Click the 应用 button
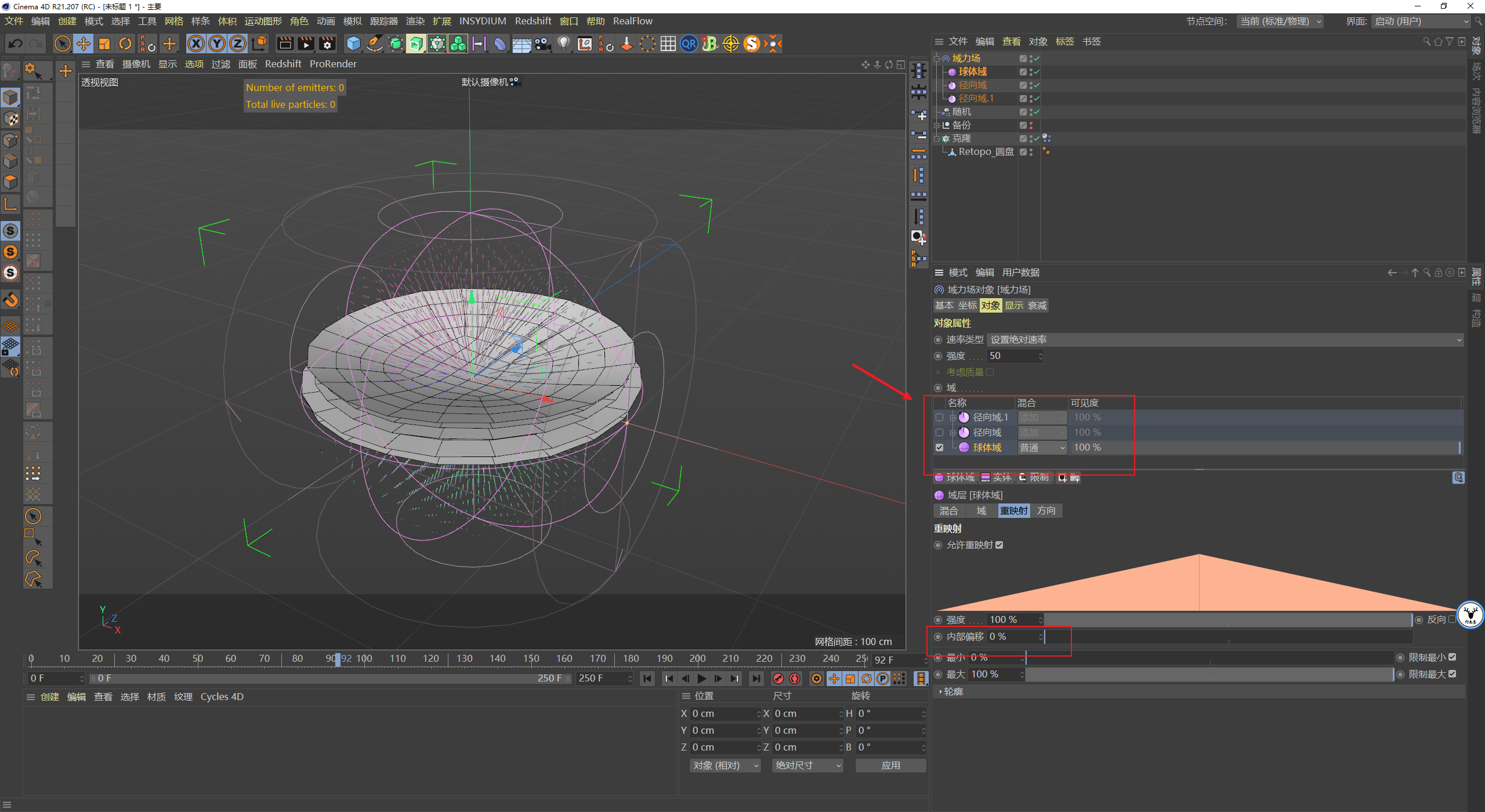This screenshot has width=1485, height=812. click(x=890, y=766)
